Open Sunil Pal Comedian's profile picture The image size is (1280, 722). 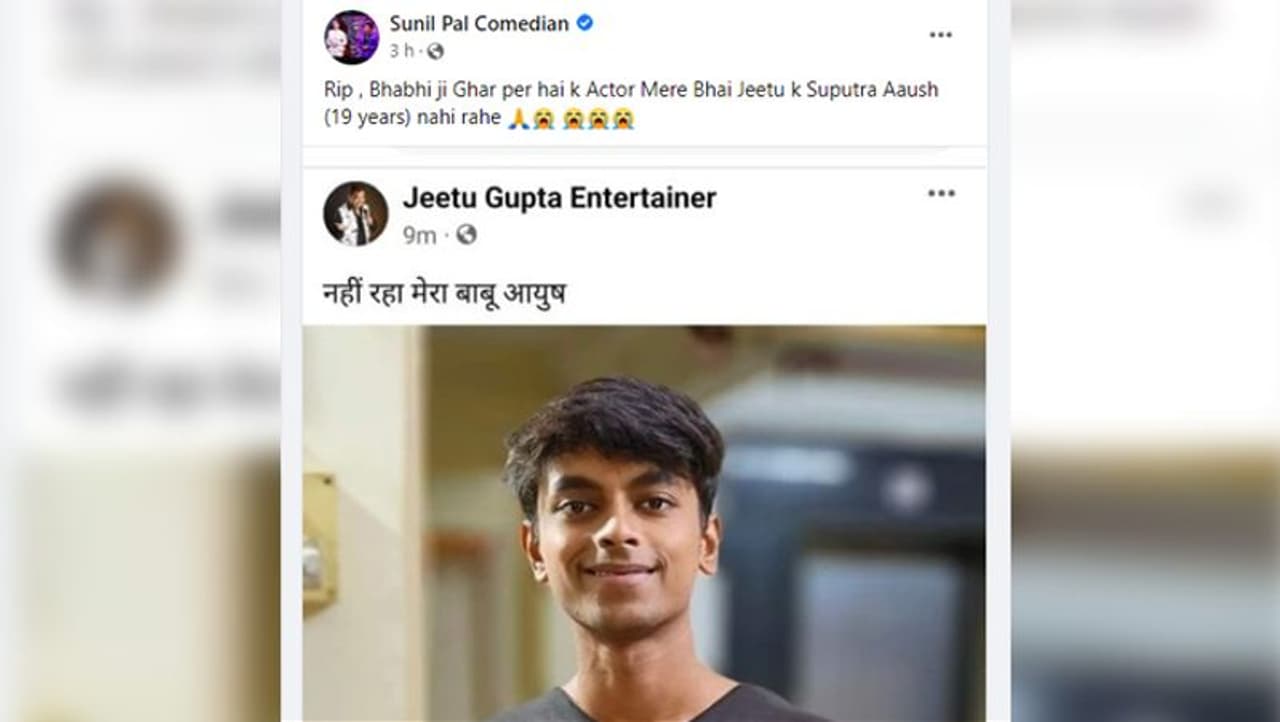coord(351,38)
